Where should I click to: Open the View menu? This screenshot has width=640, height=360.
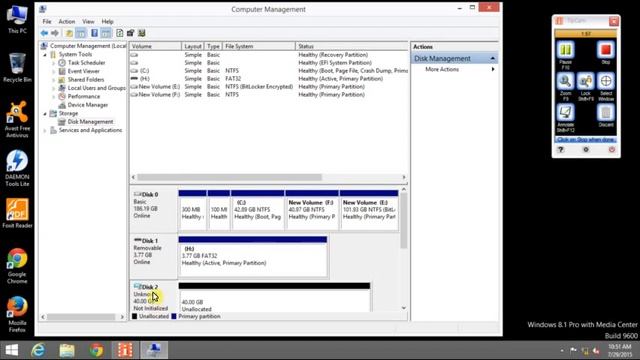pyautogui.click(x=88, y=21)
